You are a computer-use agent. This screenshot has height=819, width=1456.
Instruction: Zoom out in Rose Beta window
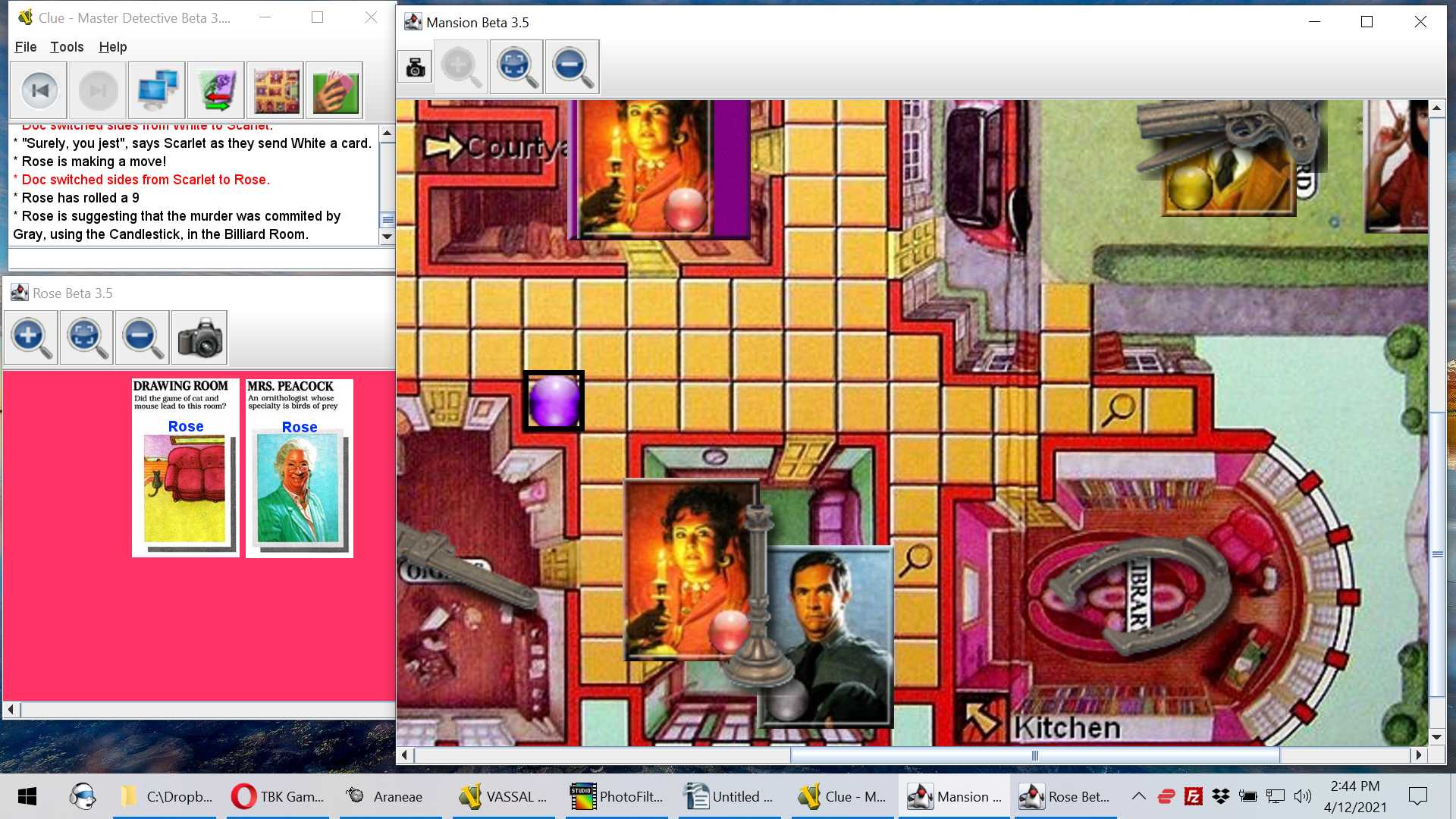click(x=143, y=337)
